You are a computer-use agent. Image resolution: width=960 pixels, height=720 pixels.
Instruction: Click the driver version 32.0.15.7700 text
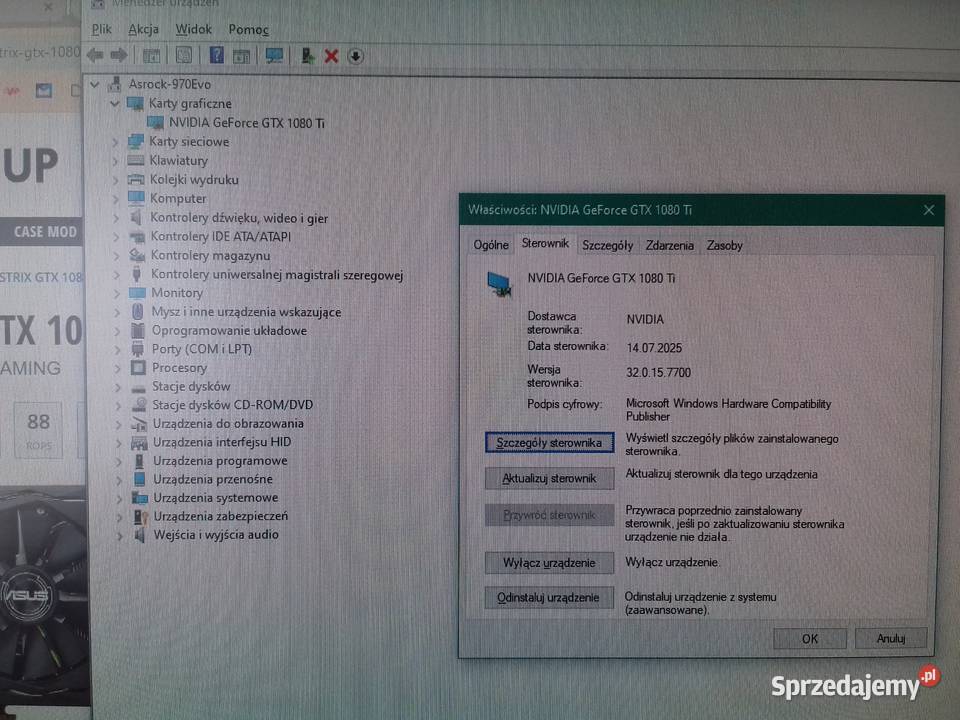pyautogui.click(x=658, y=372)
